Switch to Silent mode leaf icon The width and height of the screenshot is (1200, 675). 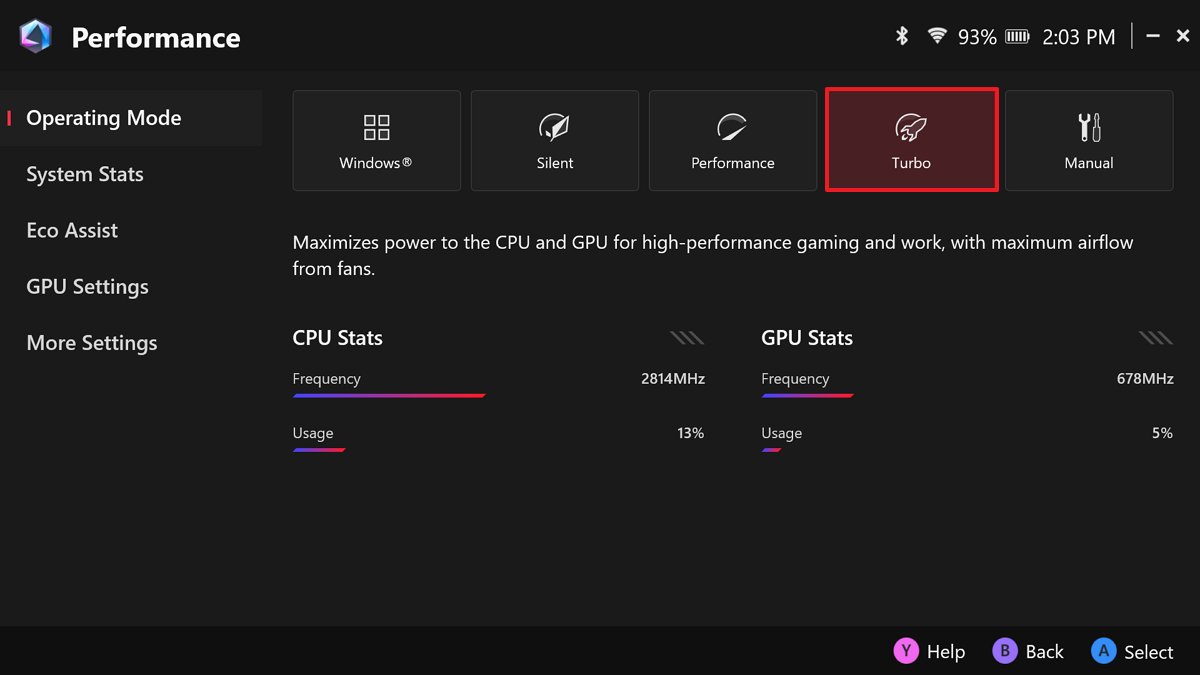pyautogui.click(x=554, y=128)
